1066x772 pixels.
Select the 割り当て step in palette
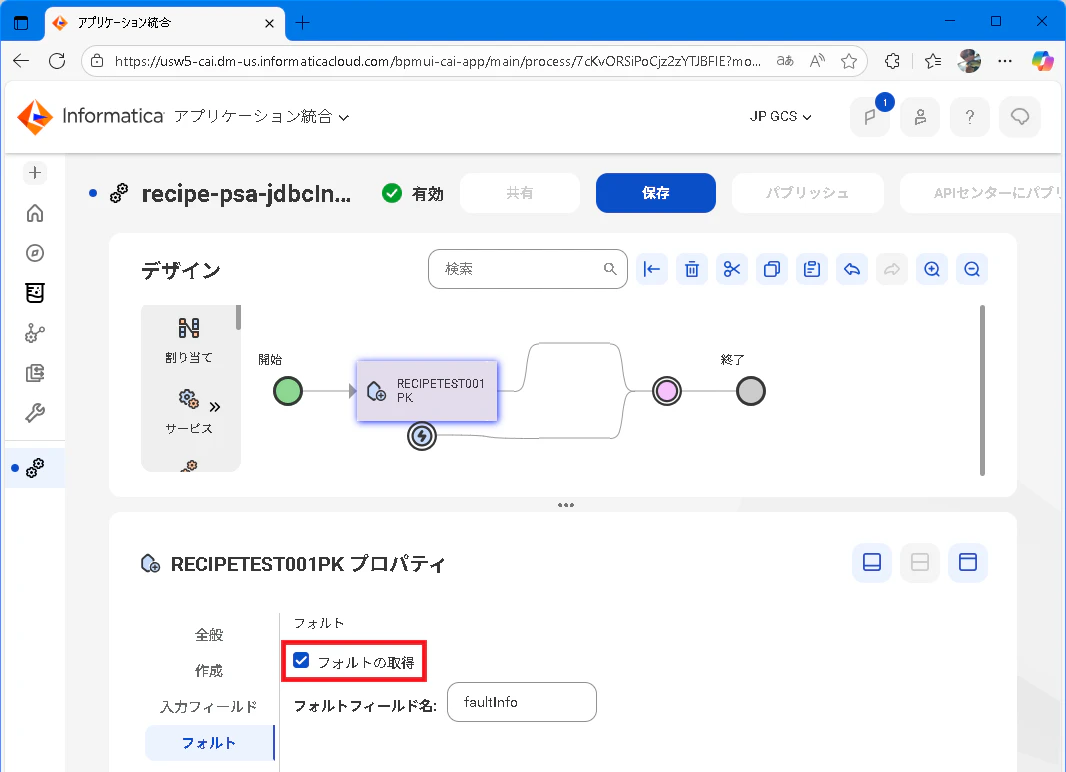pos(189,340)
